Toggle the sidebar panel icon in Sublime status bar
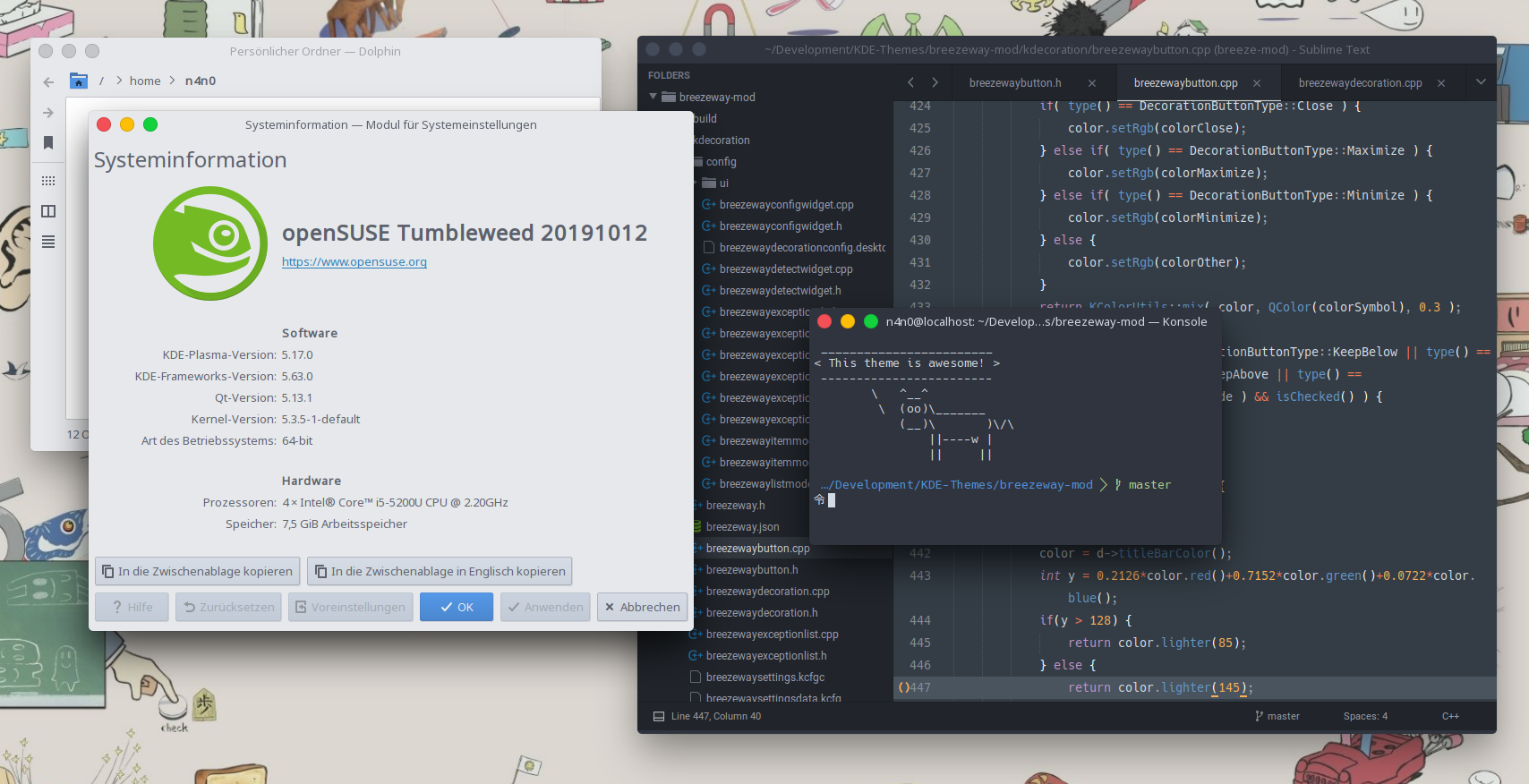This screenshot has height=784, width=1529. 659,716
